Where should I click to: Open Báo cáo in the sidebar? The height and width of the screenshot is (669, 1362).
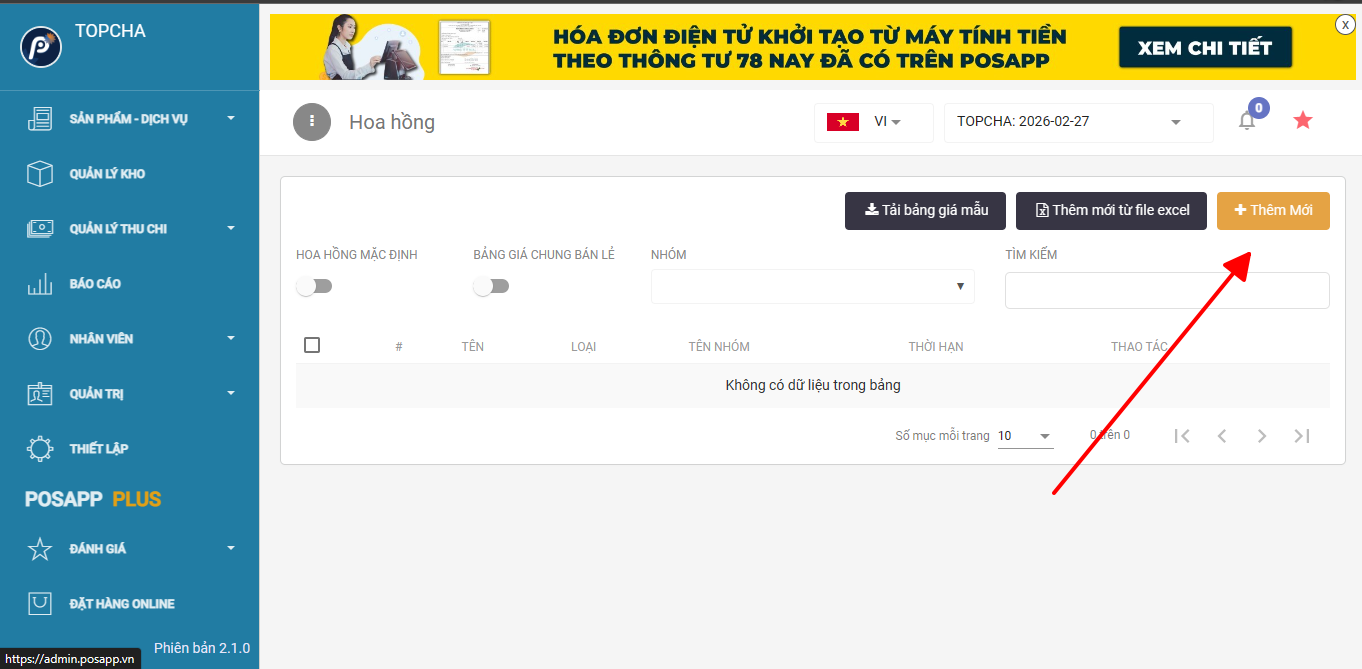[95, 284]
